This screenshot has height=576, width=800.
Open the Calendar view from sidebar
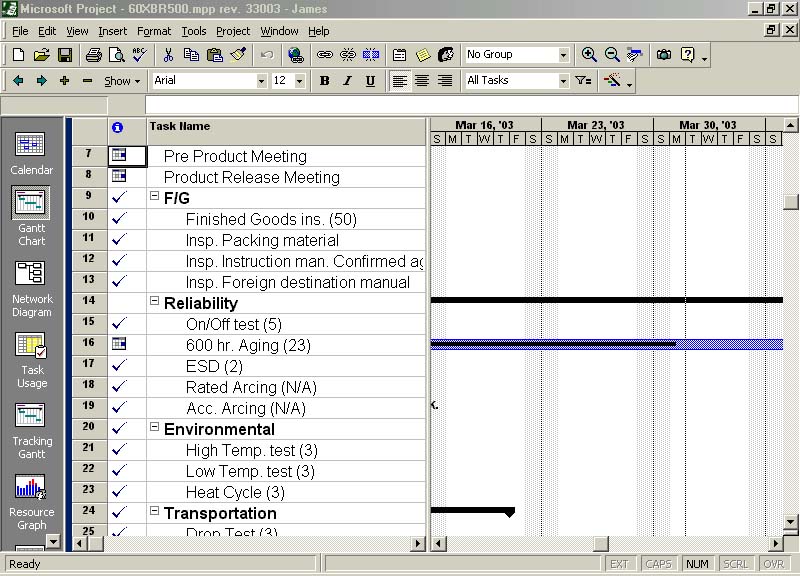(31, 153)
